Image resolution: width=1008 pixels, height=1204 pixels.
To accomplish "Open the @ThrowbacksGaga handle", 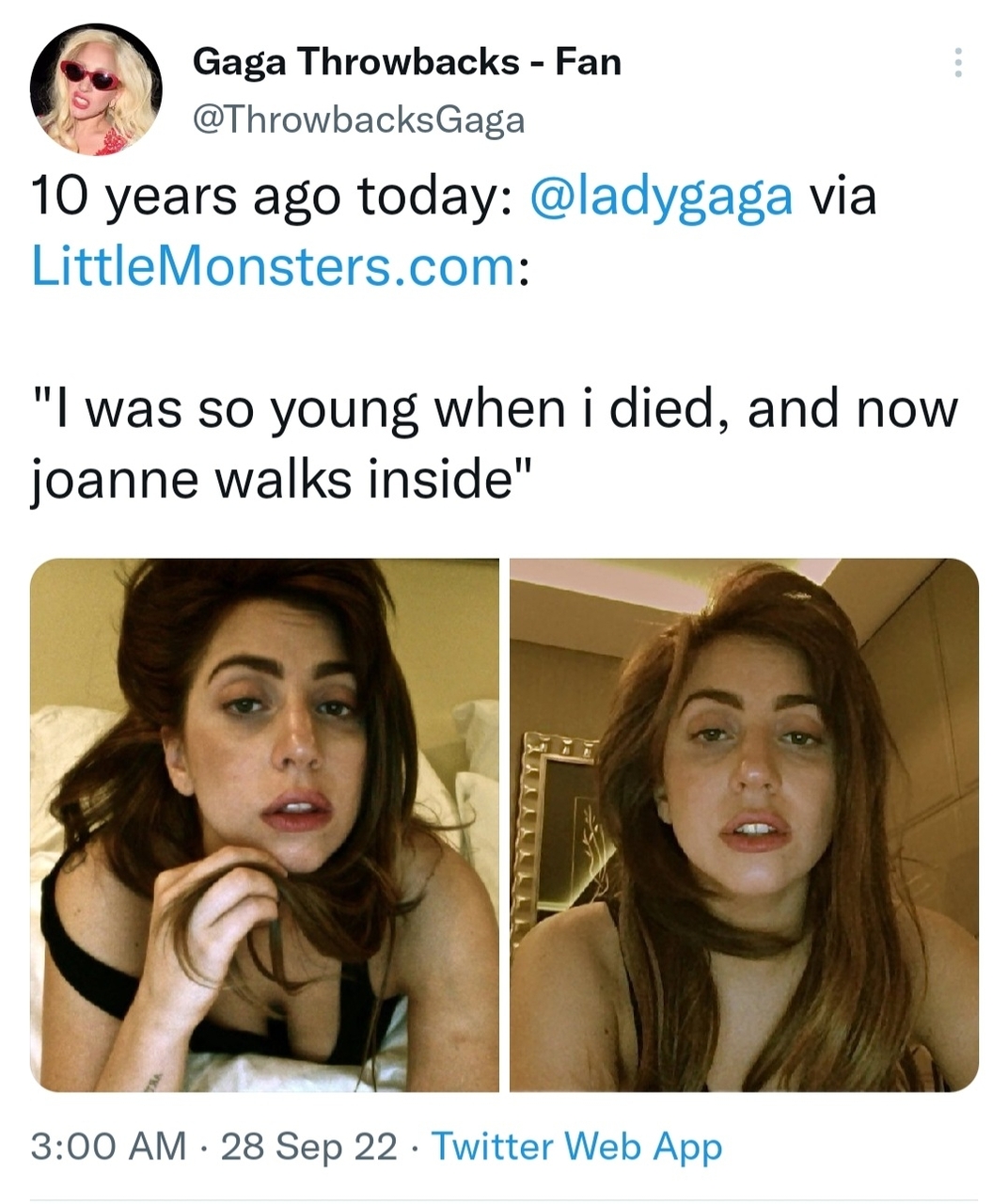I will tap(358, 119).
